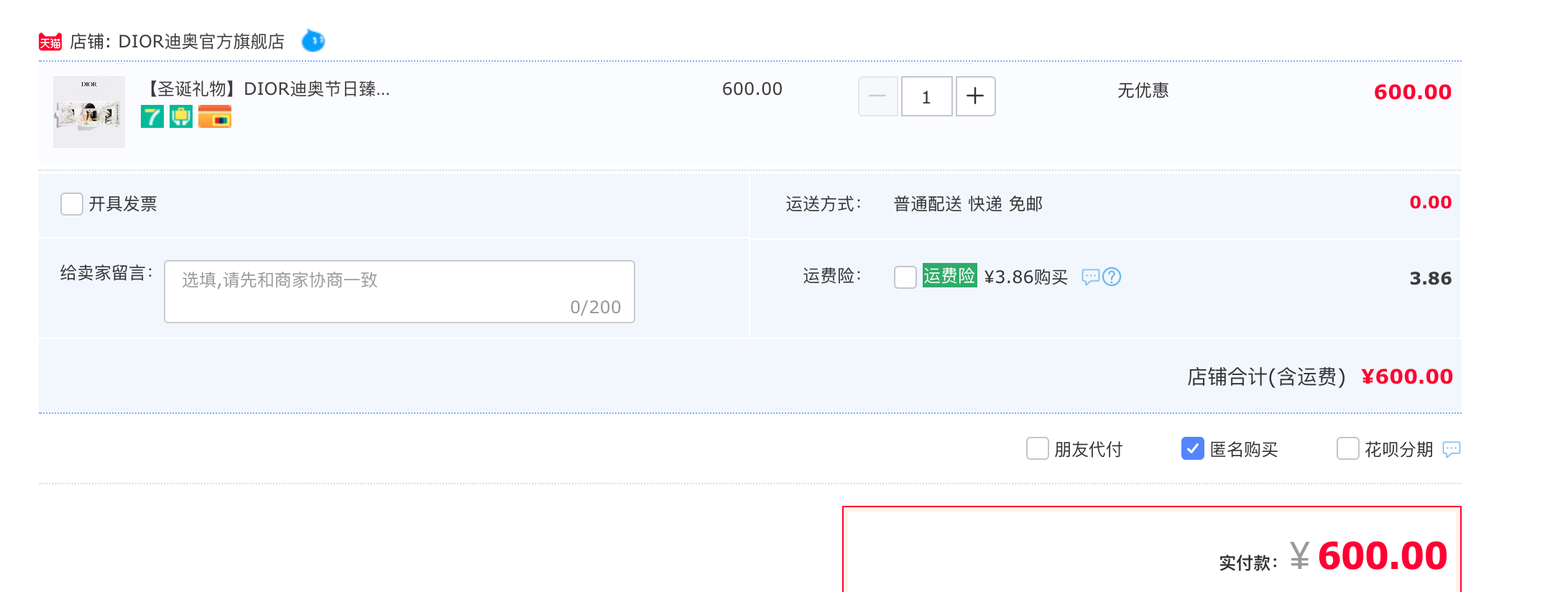Click the ¥3.86购买 insurance price text
The image size is (1568, 592).
coord(1026,277)
